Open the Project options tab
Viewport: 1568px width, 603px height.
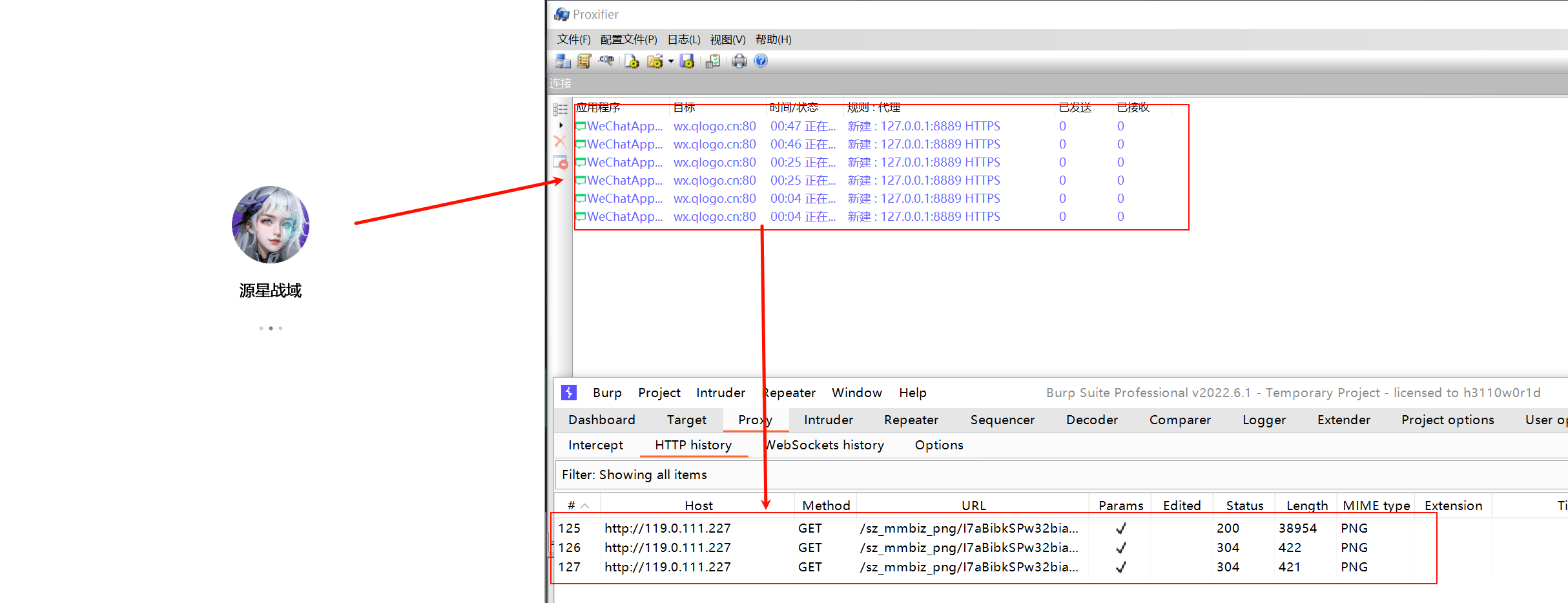click(x=1448, y=420)
